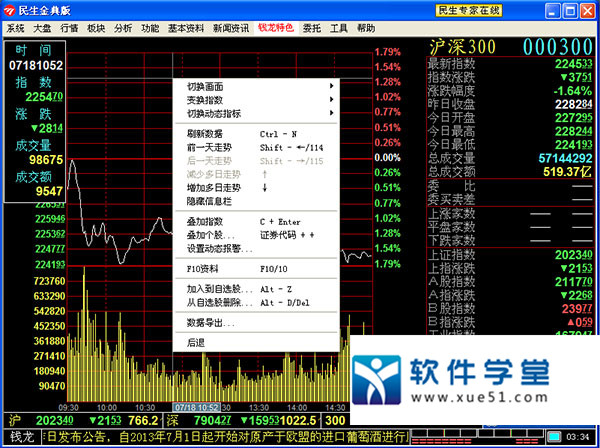Click the B股指数 row in the quote panel

[x=510, y=309]
